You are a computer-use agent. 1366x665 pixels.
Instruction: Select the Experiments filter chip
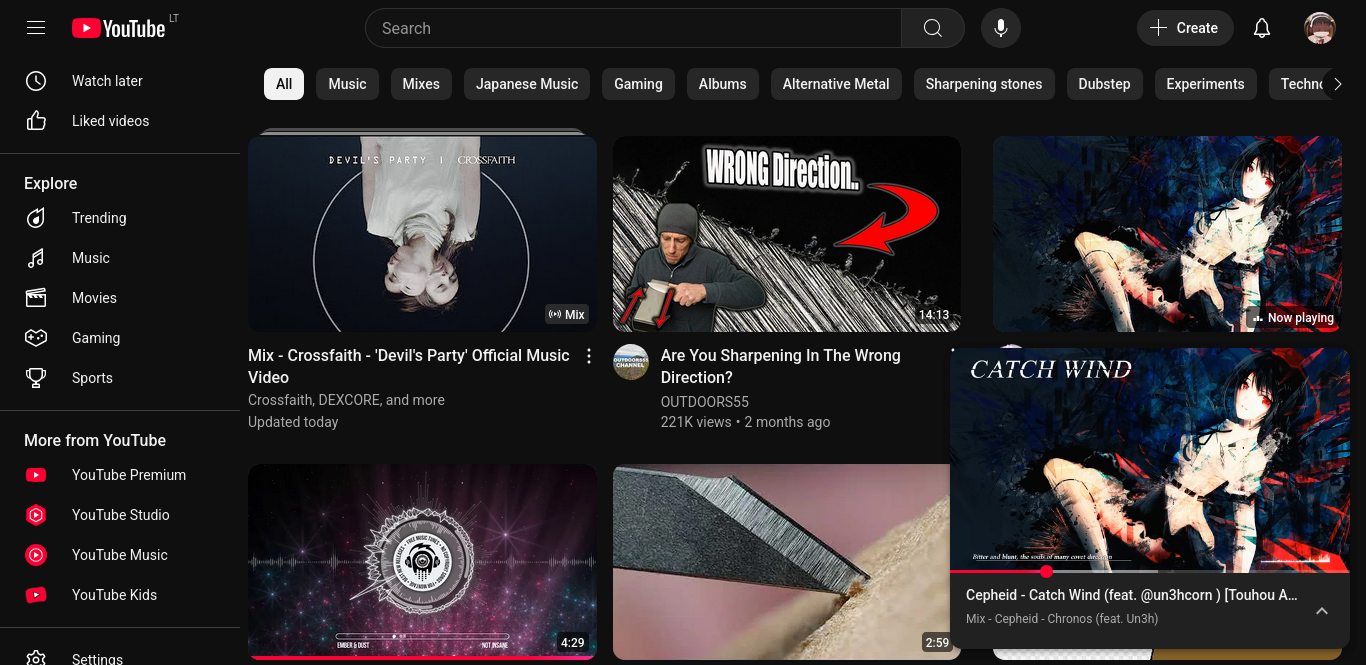tap(1205, 84)
